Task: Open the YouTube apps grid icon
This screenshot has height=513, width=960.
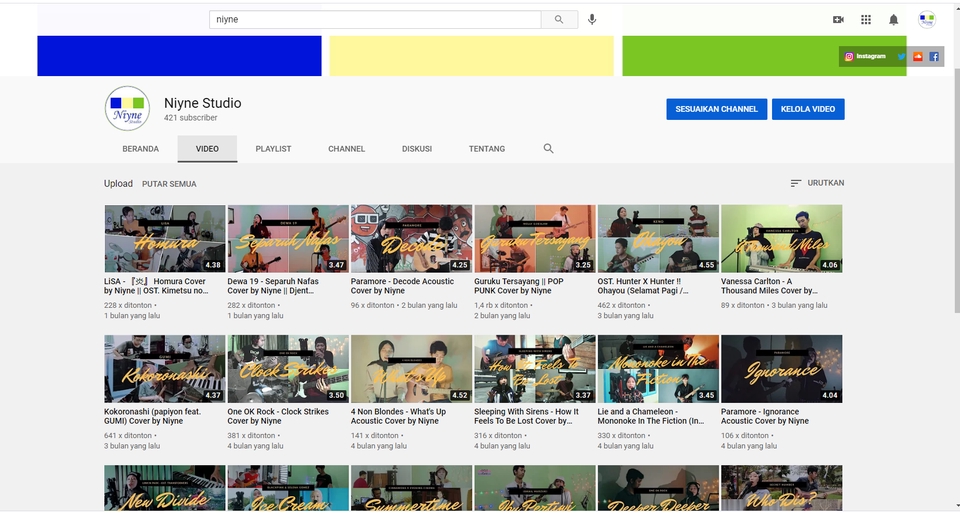Action: [866, 20]
